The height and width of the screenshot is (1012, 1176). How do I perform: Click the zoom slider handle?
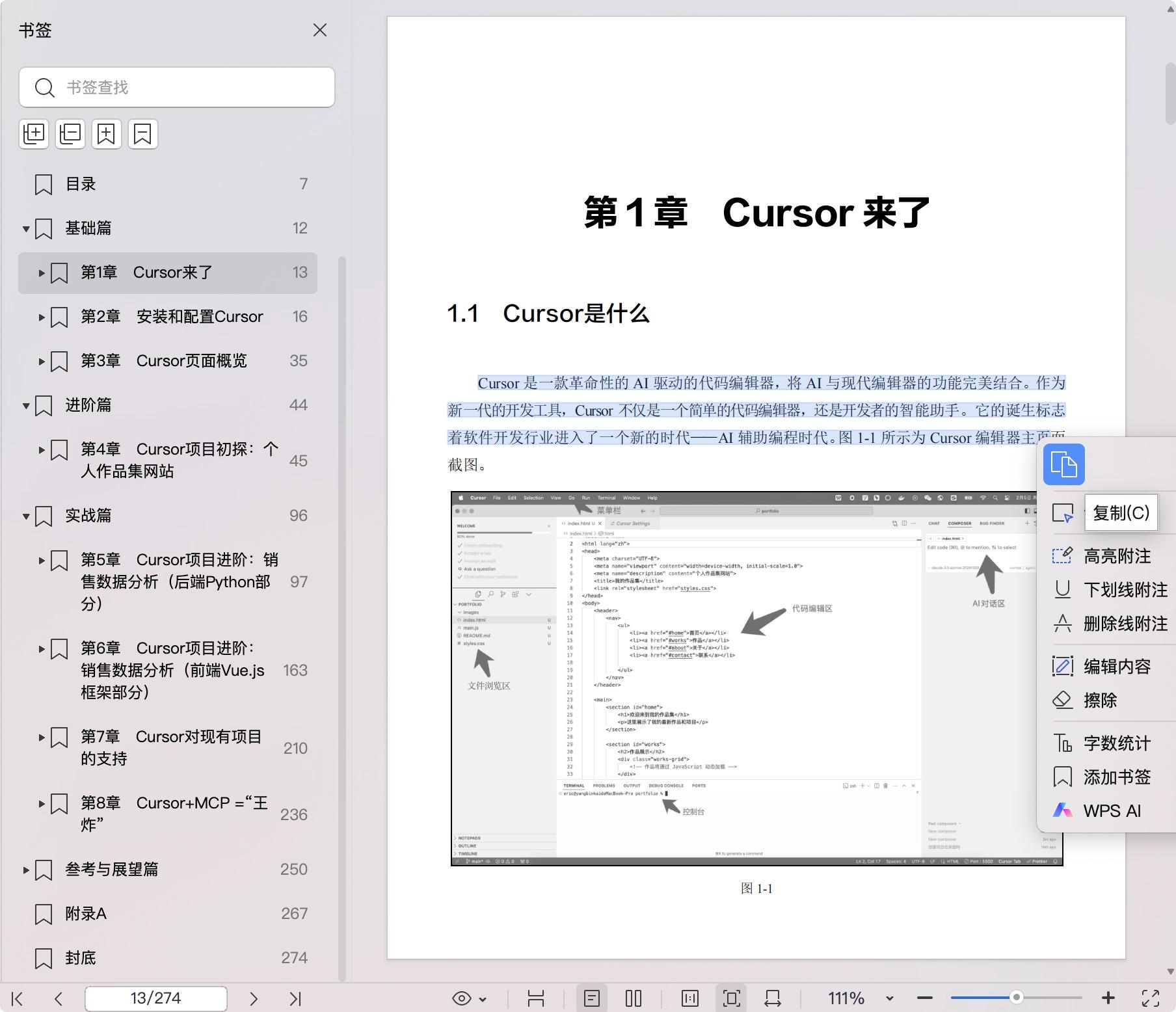[1017, 997]
